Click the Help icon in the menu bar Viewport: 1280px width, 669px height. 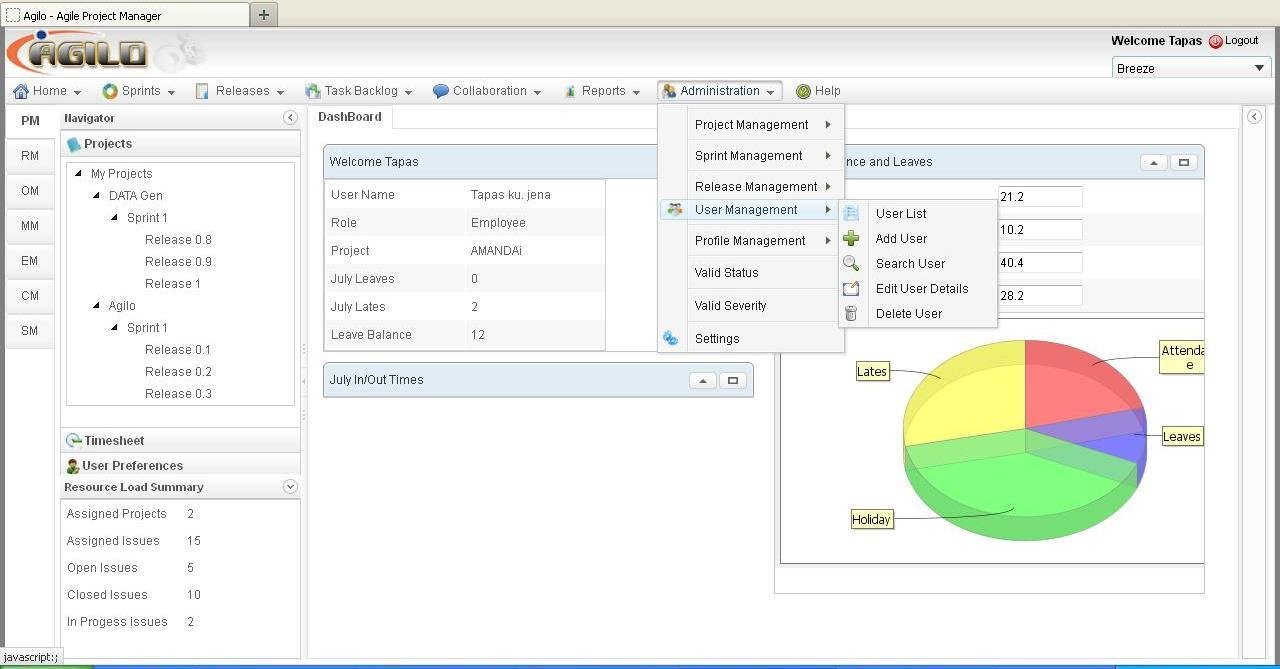point(802,90)
